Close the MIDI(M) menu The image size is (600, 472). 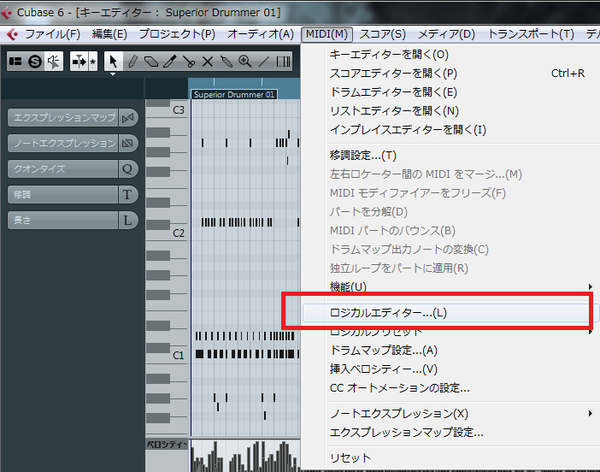(x=327, y=34)
